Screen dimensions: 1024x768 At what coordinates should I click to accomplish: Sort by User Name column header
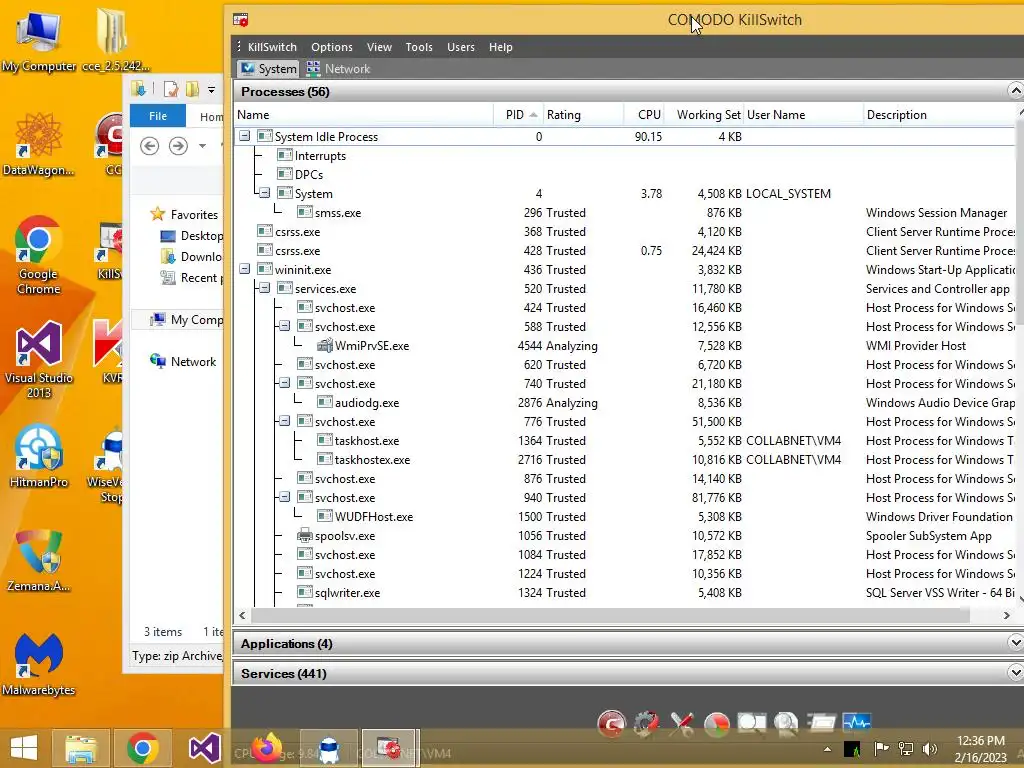point(803,115)
